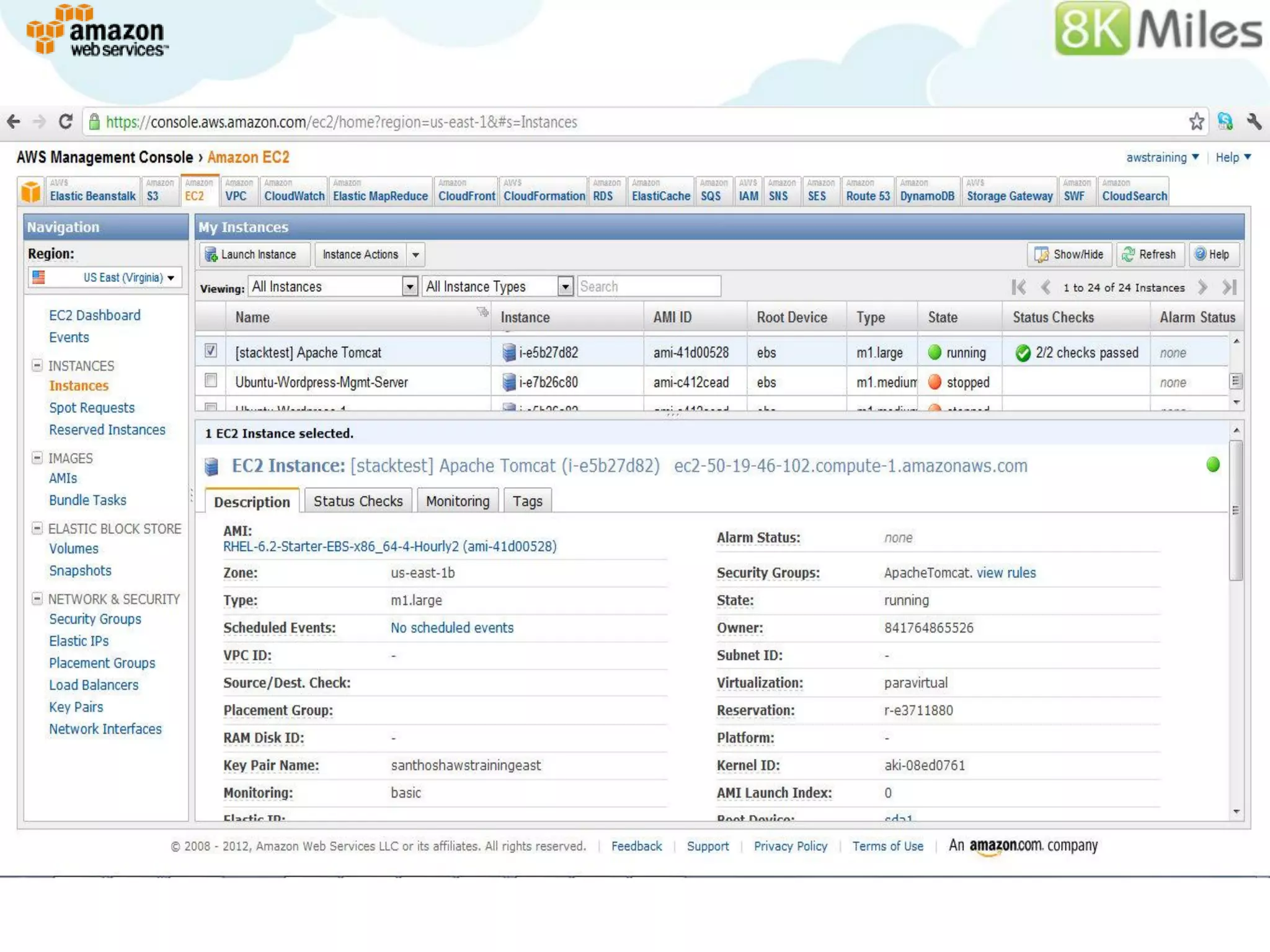
Task: Click browser back arrow
Action: [x=14, y=121]
